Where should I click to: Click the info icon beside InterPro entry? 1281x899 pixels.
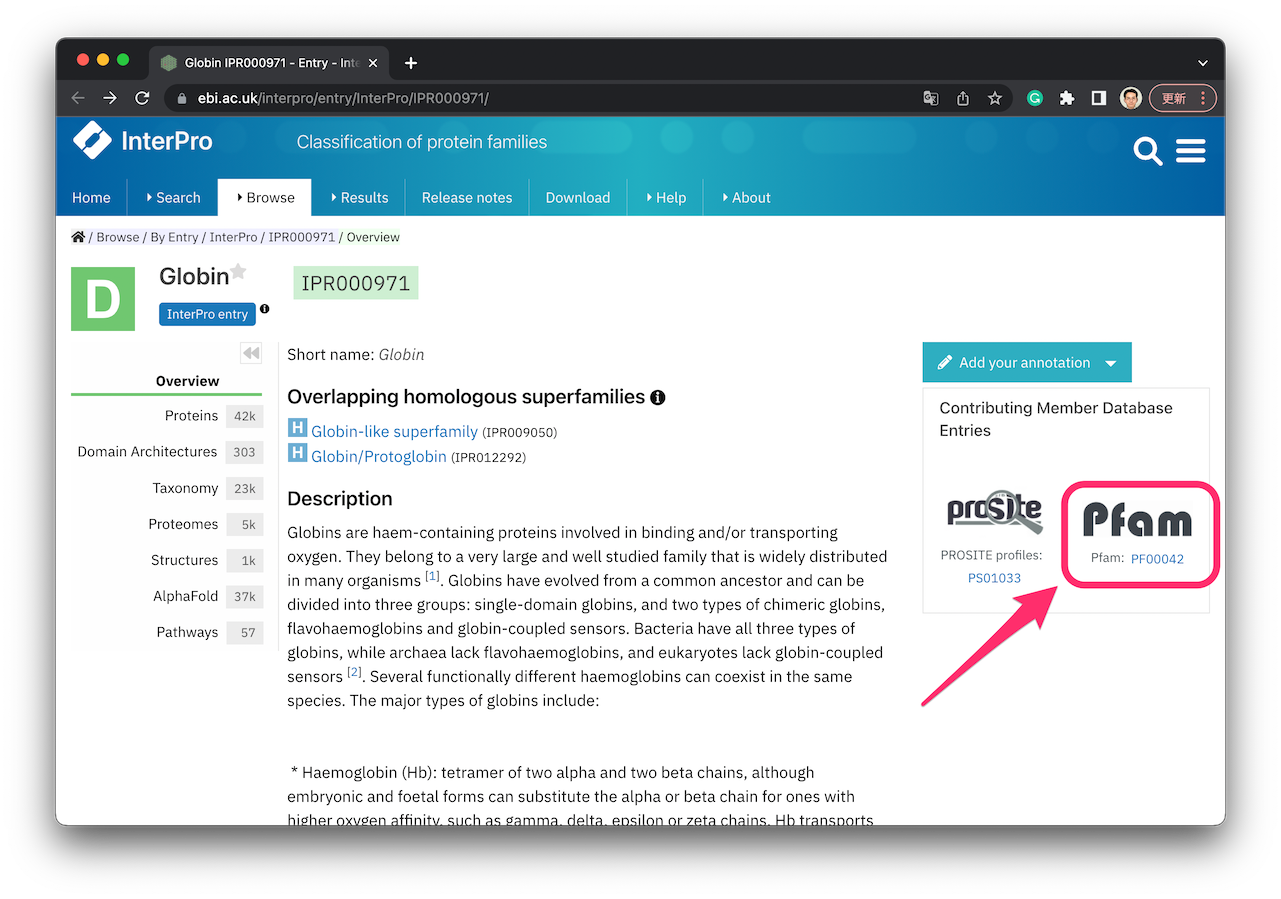point(265,309)
